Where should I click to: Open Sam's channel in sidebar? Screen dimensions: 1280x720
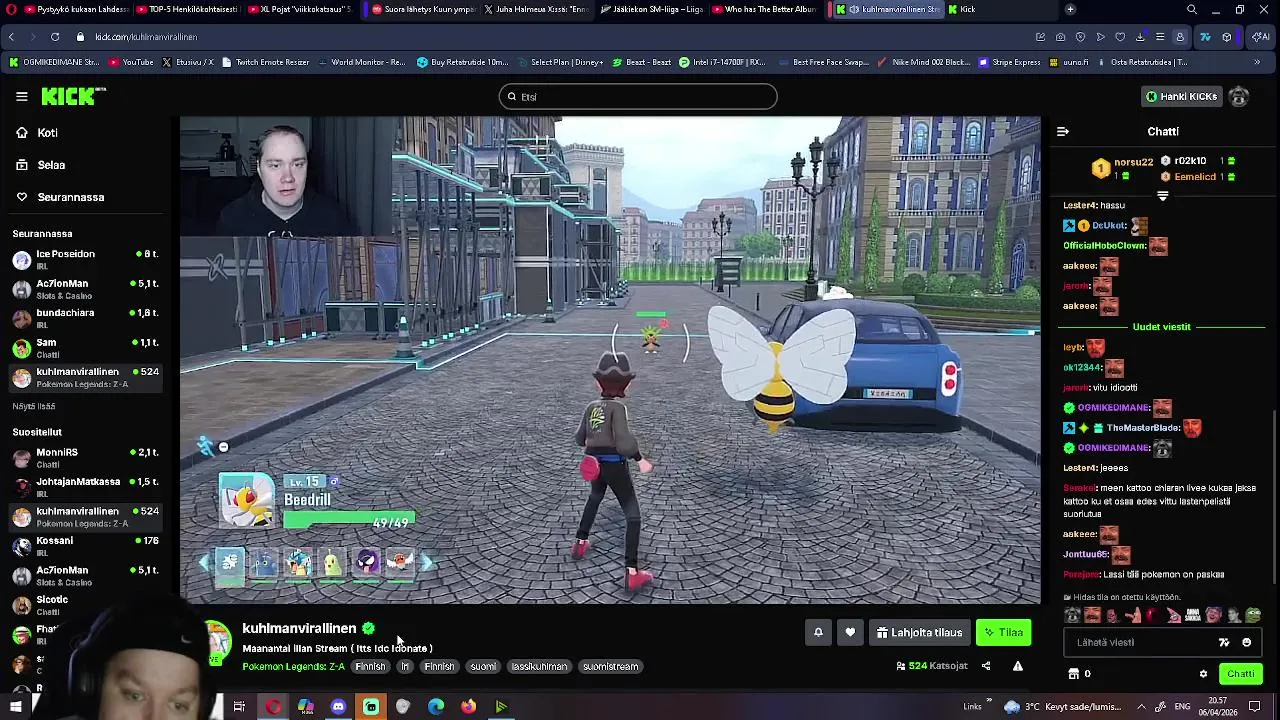85,347
